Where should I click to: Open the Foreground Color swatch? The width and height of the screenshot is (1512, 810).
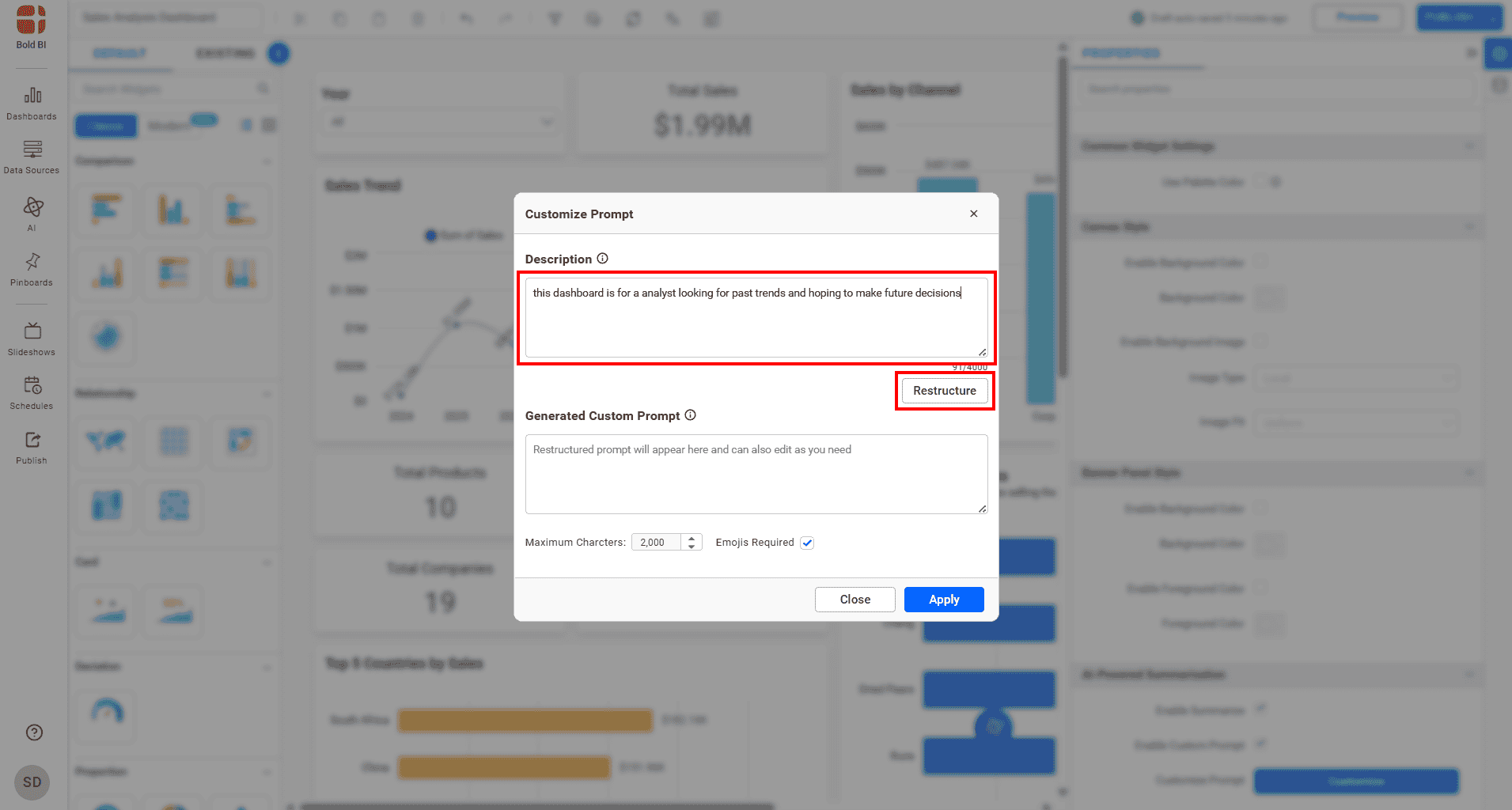click(1270, 623)
